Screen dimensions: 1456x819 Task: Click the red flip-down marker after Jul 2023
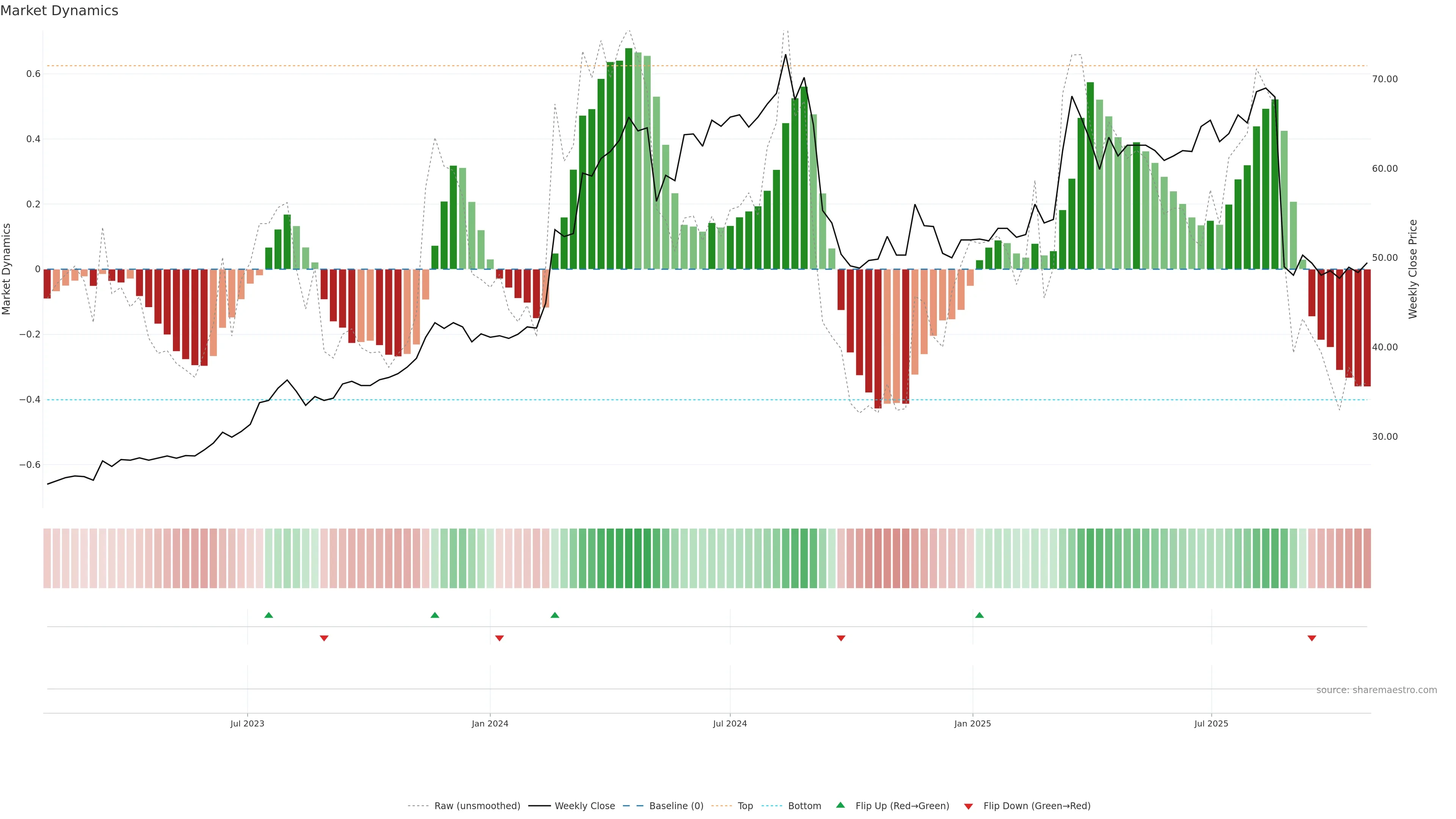pyautogui.click(x=324, y=638)
